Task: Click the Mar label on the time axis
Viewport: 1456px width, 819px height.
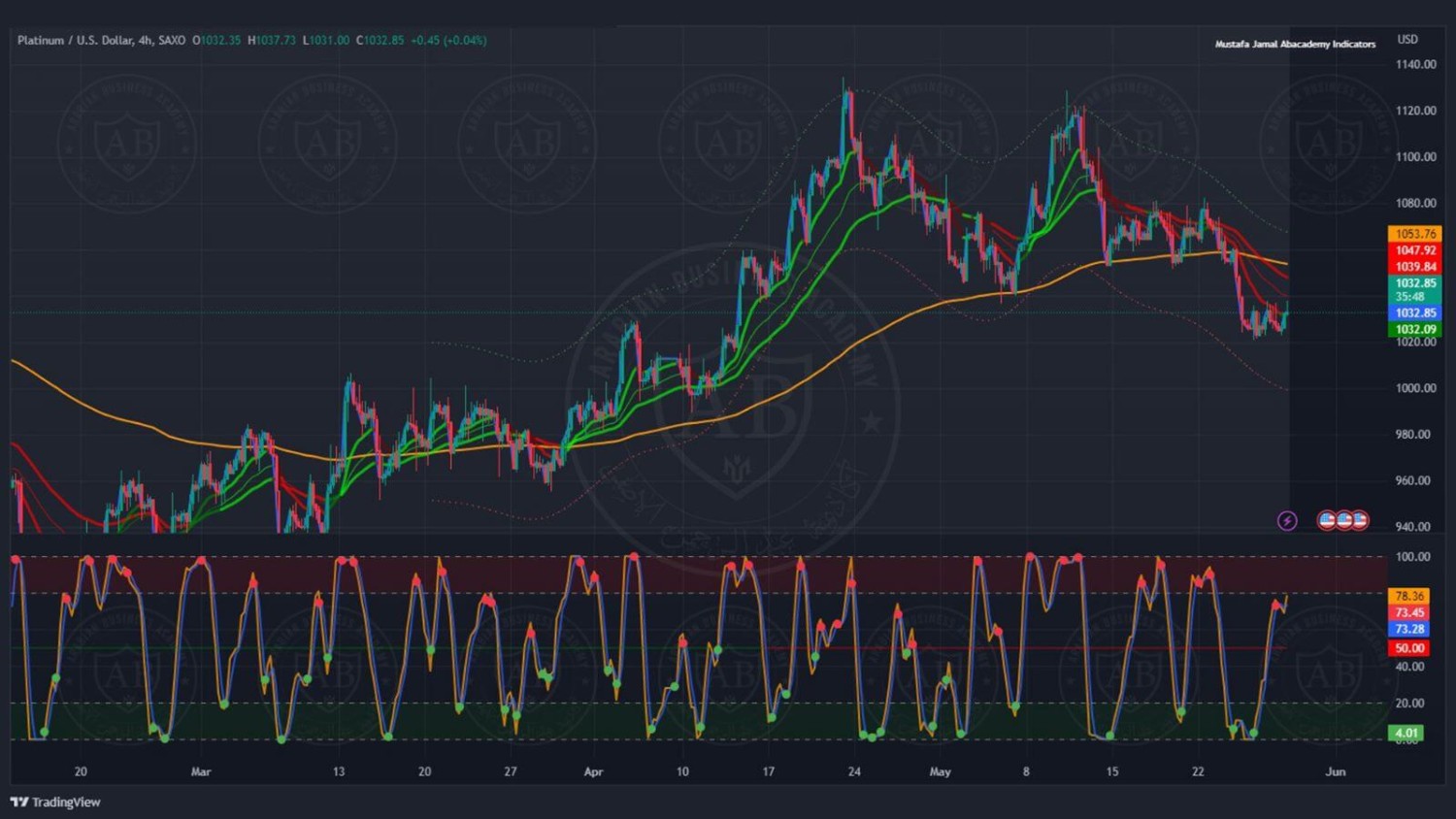Action: (201, 772)
